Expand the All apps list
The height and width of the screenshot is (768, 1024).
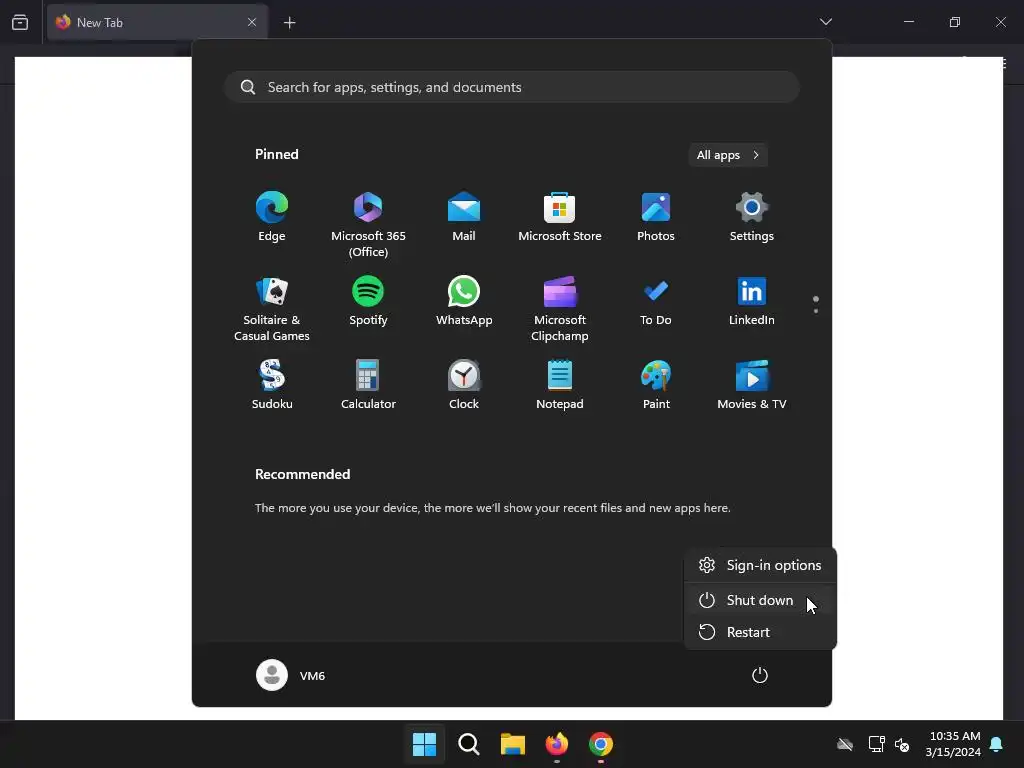pos(728,155)
